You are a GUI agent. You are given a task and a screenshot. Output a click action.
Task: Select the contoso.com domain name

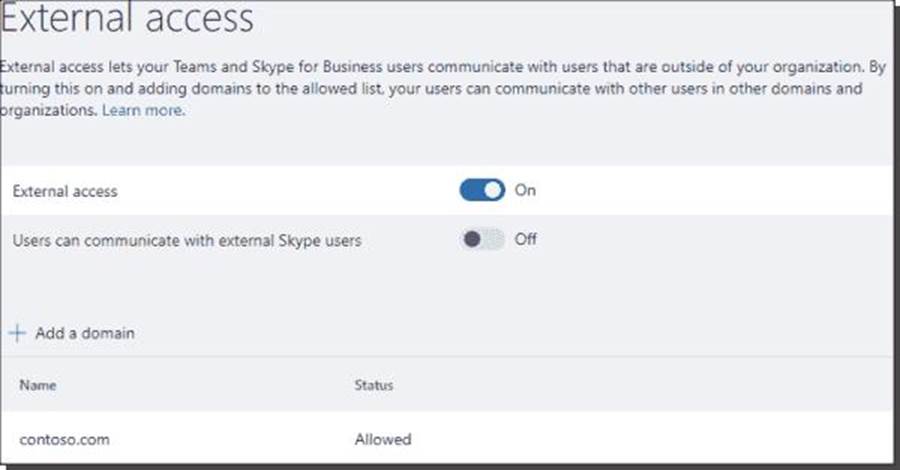tap(64, 438)
